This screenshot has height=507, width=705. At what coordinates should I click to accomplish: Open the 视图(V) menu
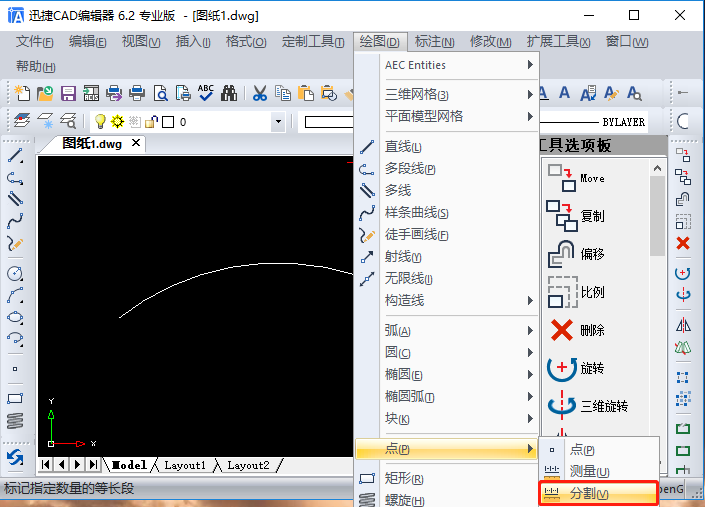pyautogui.click(x=141, y=42)
